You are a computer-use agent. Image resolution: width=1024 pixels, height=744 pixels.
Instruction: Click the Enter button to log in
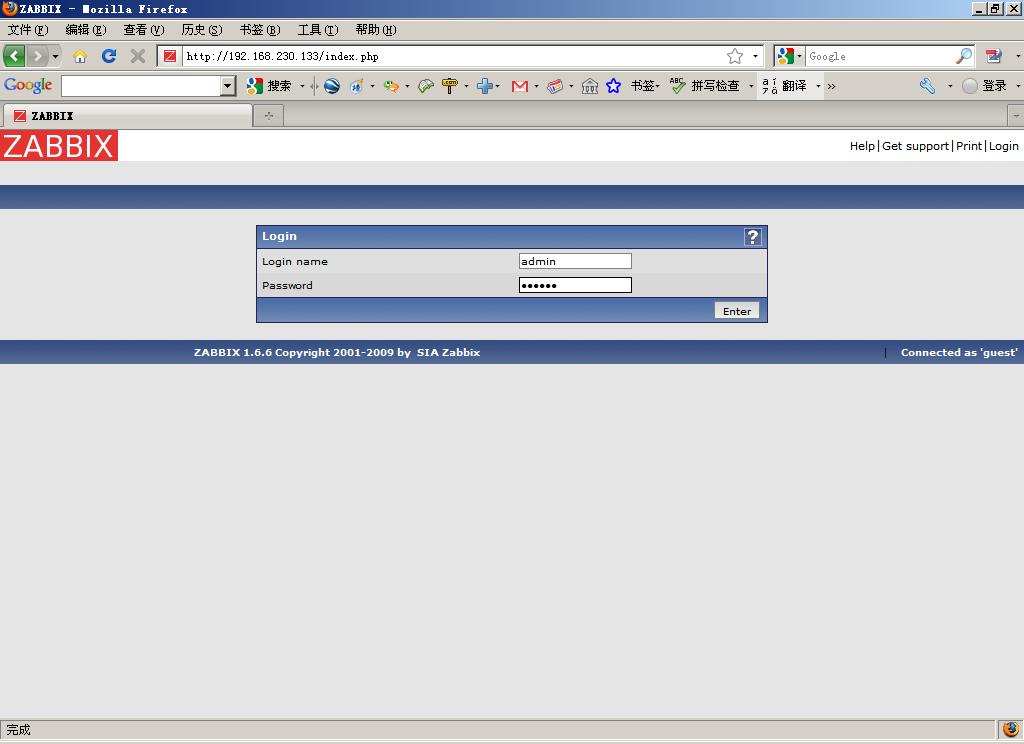coord(737,311)
